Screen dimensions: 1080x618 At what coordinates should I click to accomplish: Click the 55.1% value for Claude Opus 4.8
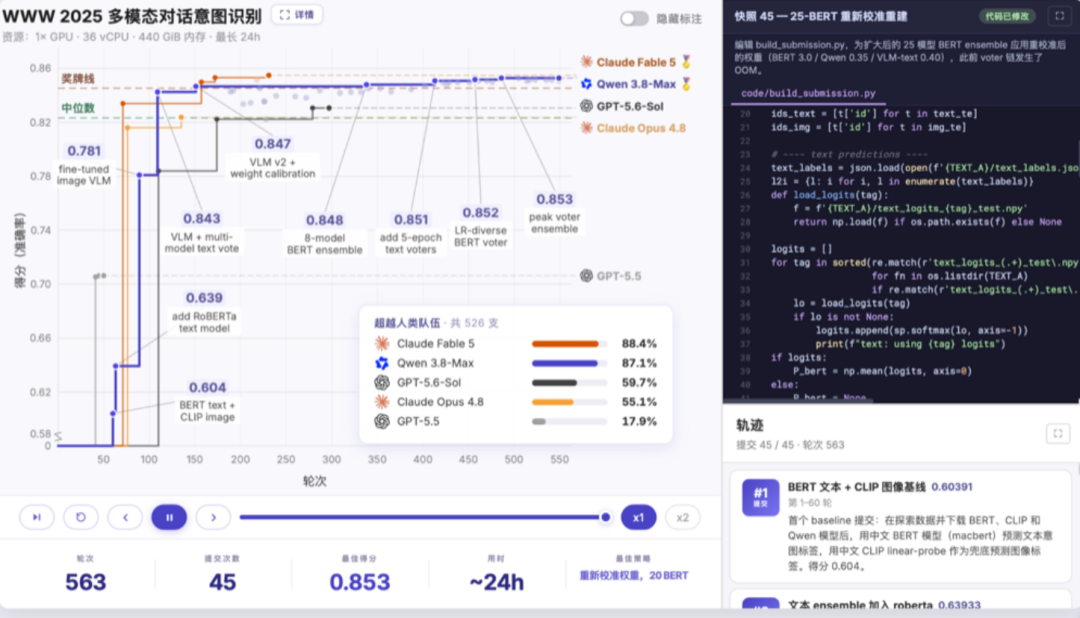(639, 402)
